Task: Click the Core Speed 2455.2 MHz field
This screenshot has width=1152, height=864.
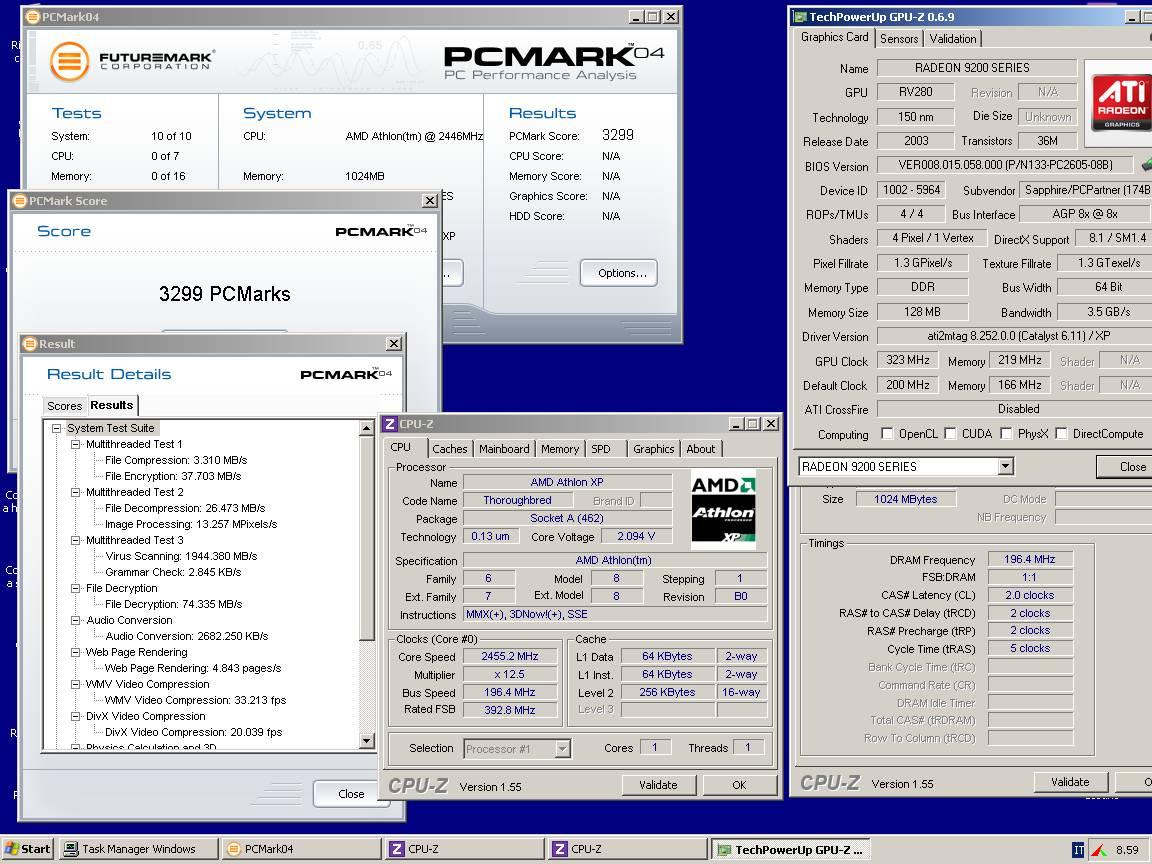Action: 510,657
